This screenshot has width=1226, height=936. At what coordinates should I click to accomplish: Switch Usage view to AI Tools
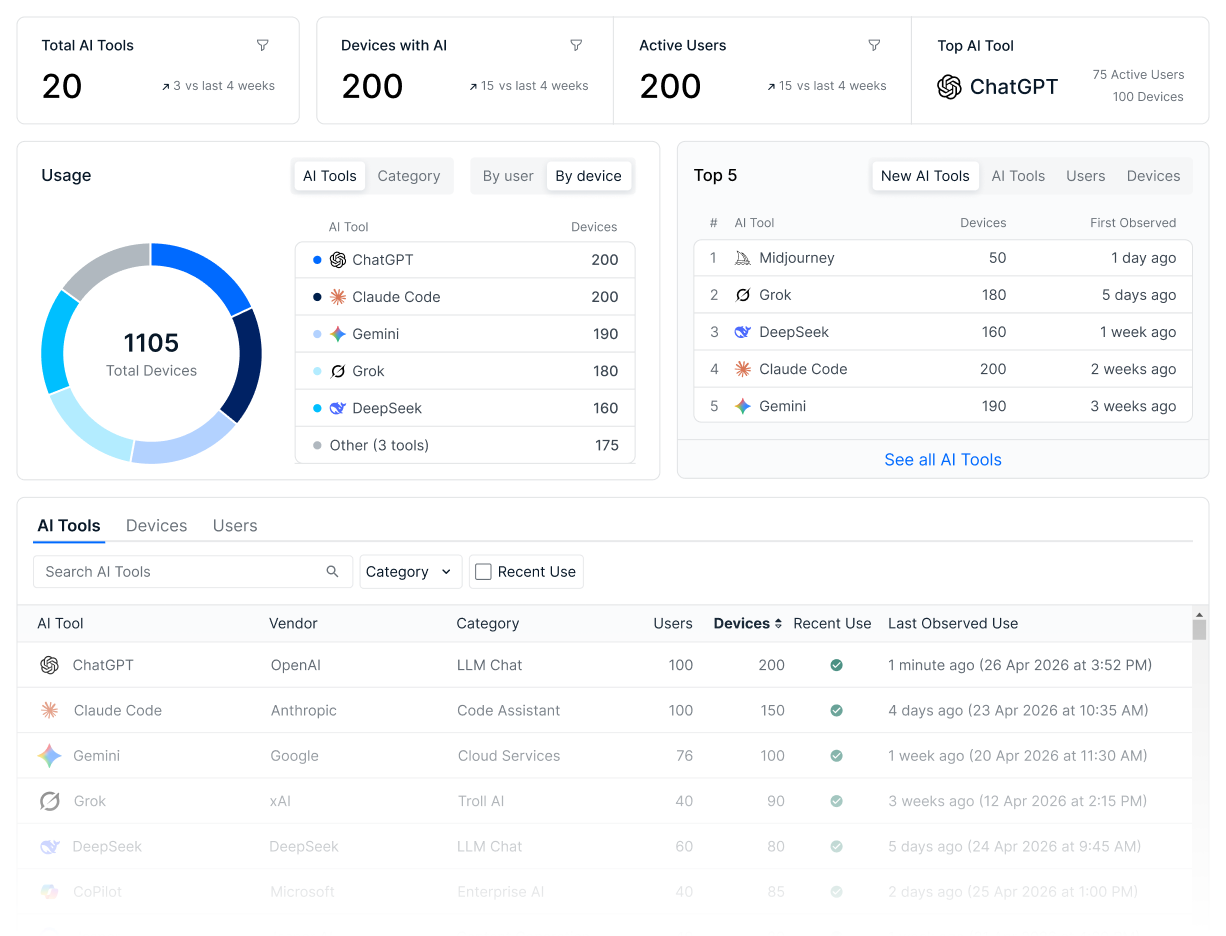tap(330, 176)
